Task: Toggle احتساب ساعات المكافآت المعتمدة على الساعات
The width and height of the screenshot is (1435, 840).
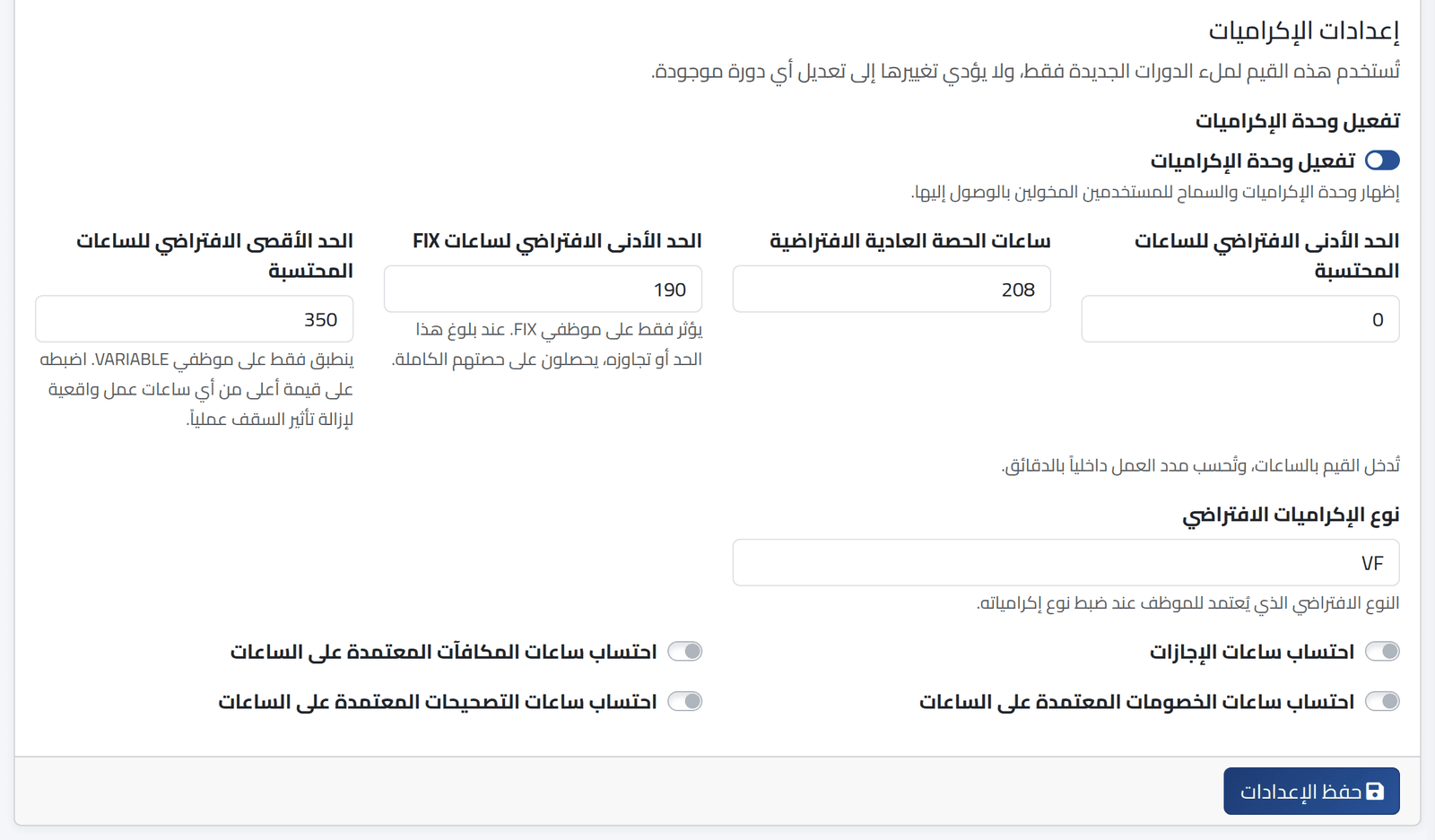Action: pos(685,652)
